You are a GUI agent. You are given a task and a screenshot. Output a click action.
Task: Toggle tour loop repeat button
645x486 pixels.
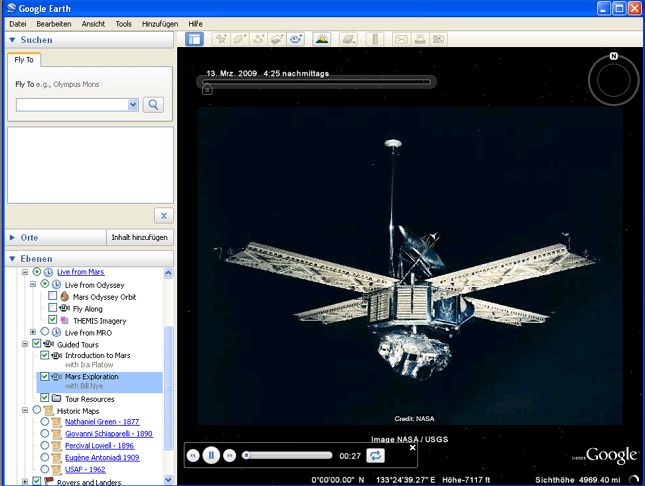tap(375, 456)
